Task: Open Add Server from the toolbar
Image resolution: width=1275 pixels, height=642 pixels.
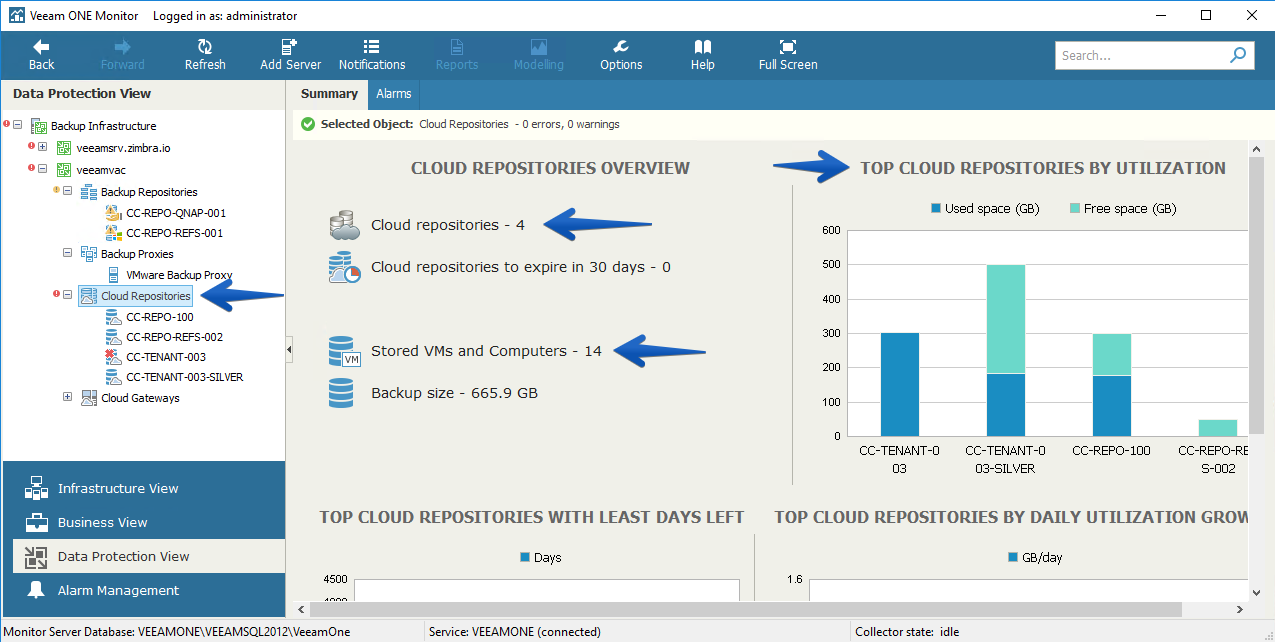Action: tap(290, 47)
